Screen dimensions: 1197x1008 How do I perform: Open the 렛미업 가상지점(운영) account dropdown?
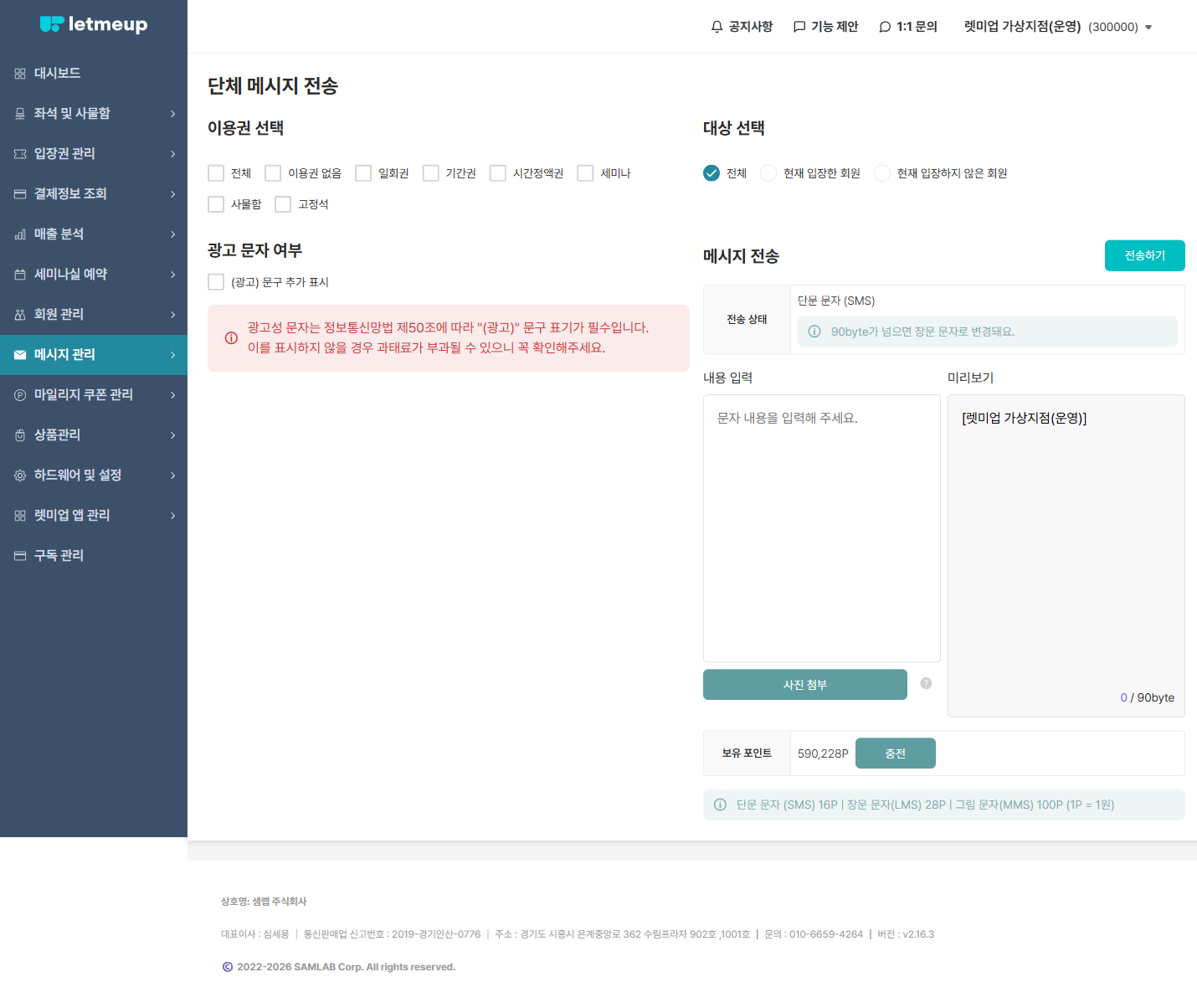tap(1058, 27)
